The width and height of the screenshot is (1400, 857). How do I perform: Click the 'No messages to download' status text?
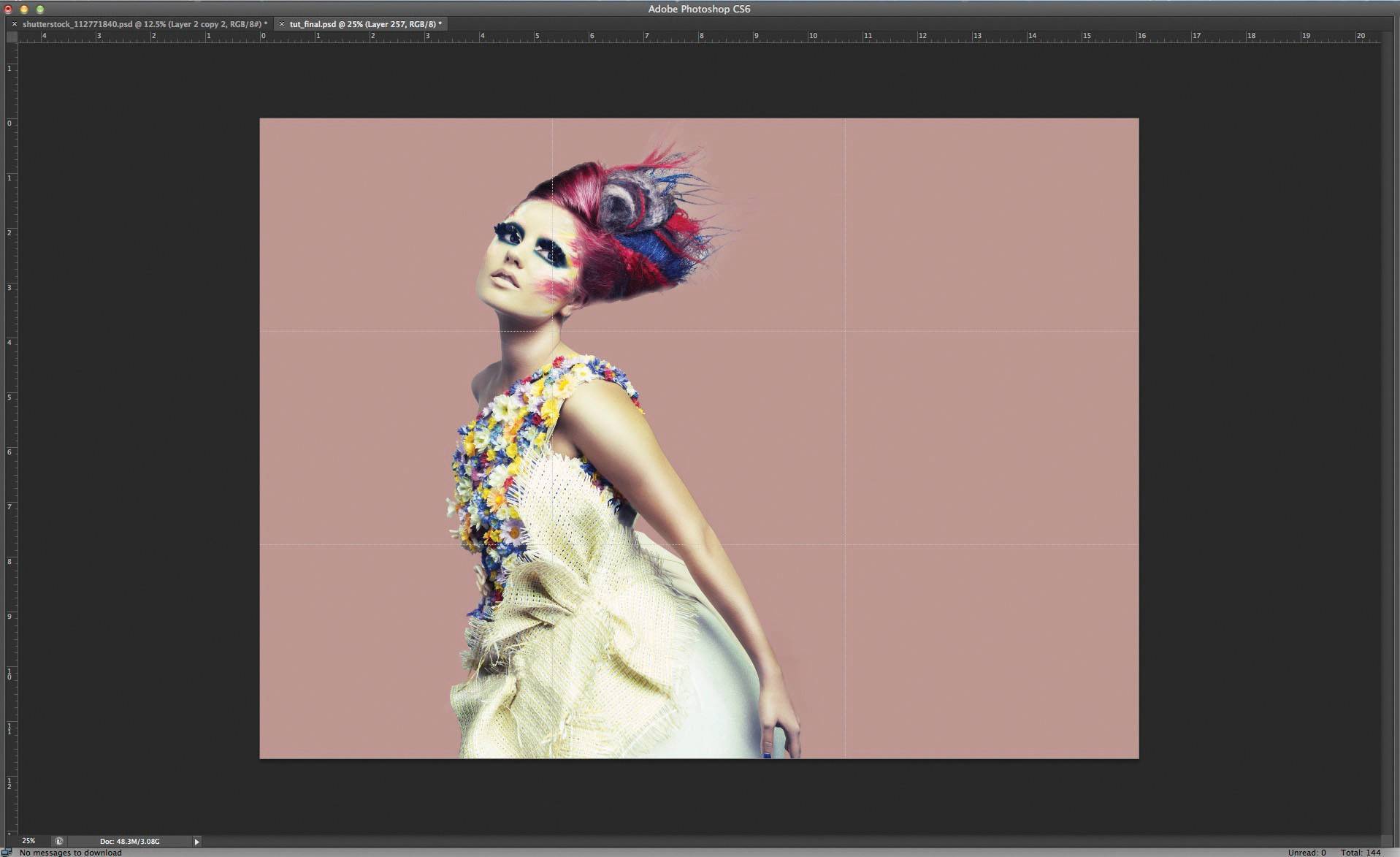(x=71, y=853)
